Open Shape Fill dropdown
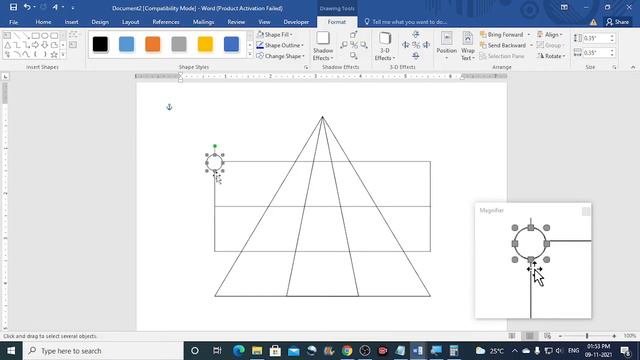This screenshot has height=360, width=640. coord(275,35)
